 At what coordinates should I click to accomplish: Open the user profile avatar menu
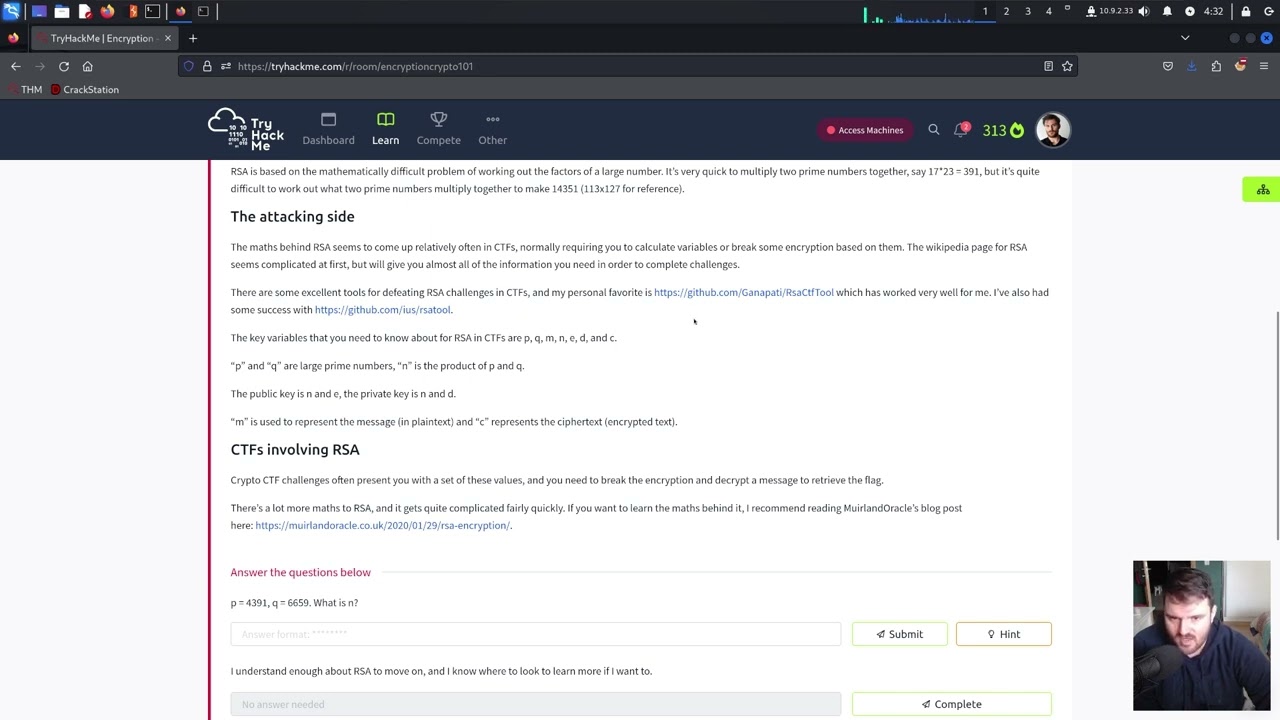click(x=1052, y=130)
